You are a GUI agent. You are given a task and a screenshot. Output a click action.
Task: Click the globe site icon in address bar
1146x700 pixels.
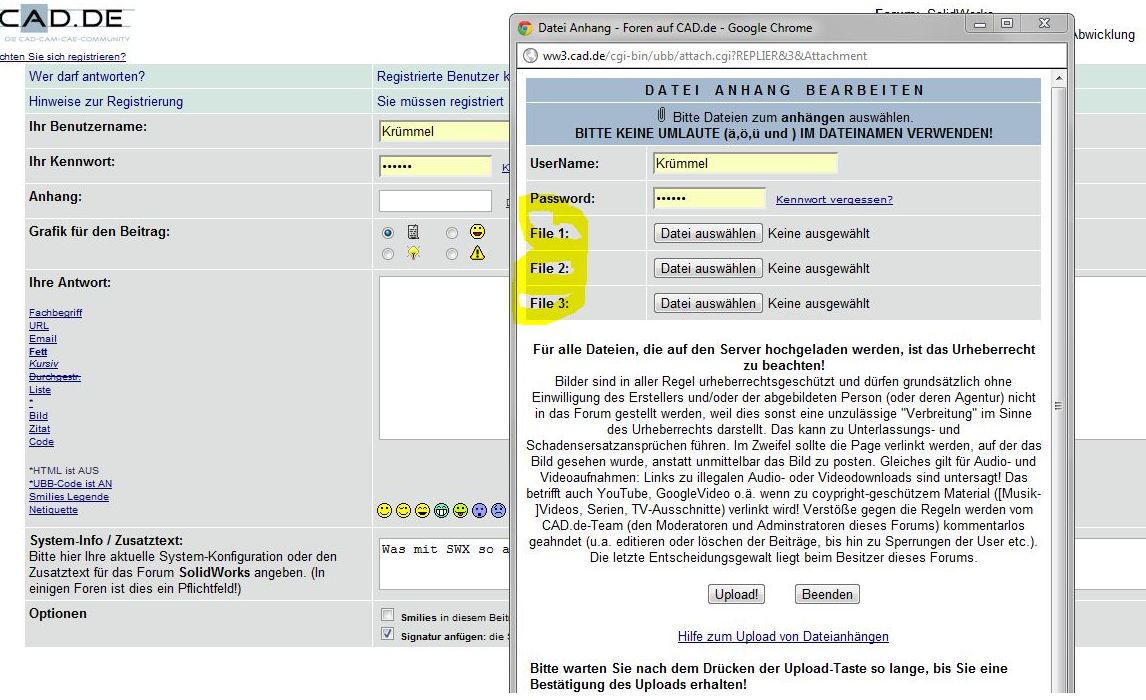tap(531, 56)
